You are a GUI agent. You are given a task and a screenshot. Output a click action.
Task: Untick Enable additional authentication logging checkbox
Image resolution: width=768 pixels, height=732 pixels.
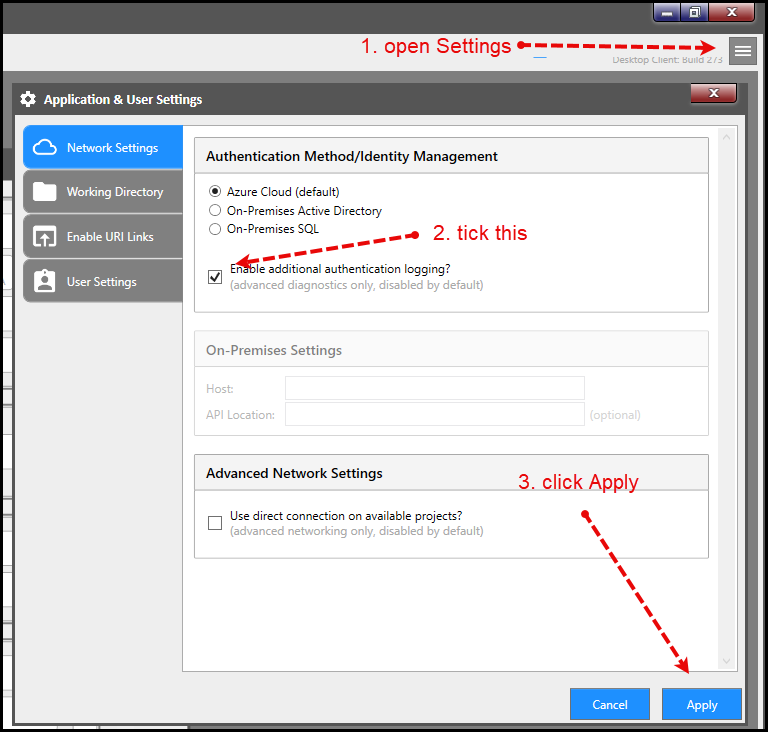point(215,277)
